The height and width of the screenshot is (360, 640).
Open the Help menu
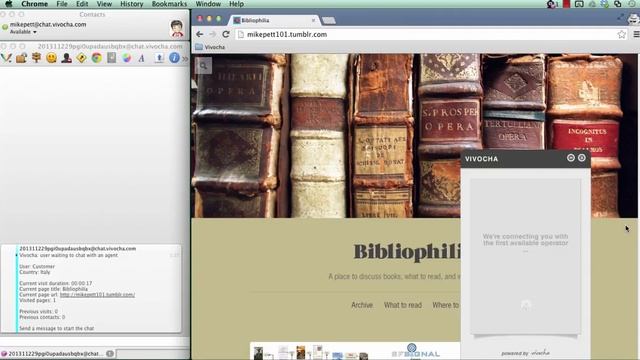tap(236, 4)
